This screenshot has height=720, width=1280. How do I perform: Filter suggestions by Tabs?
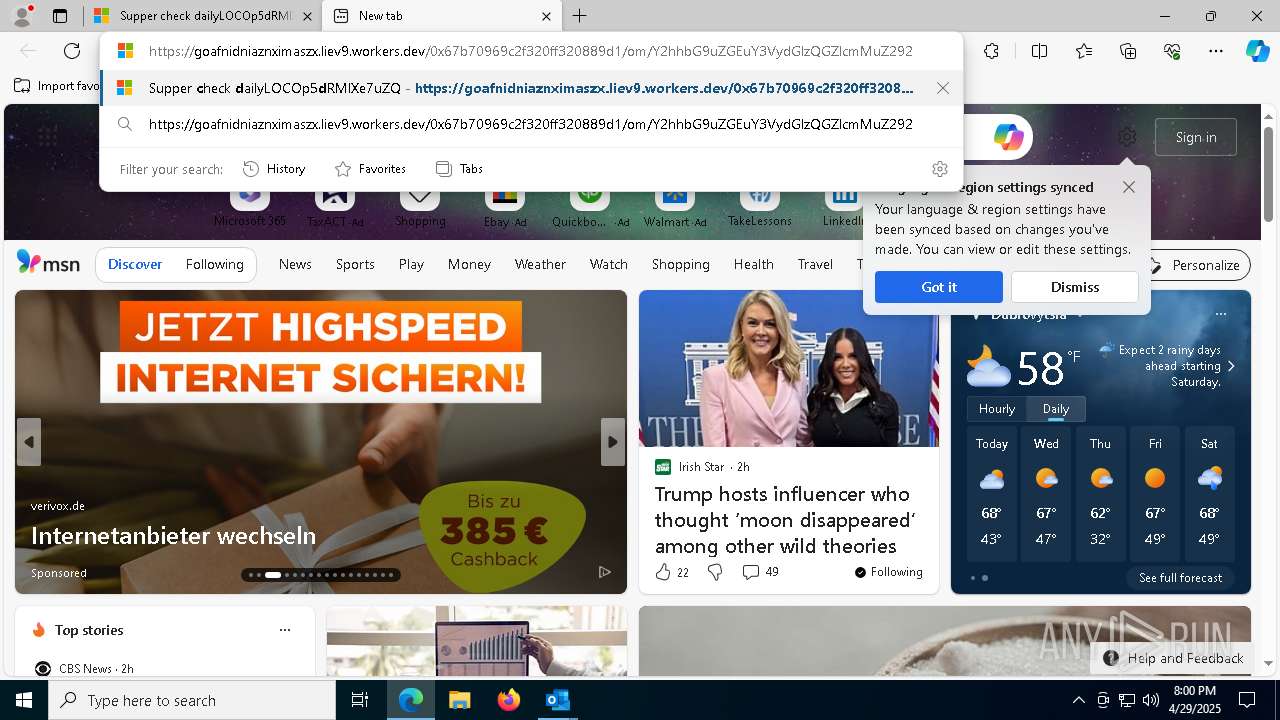459,169
